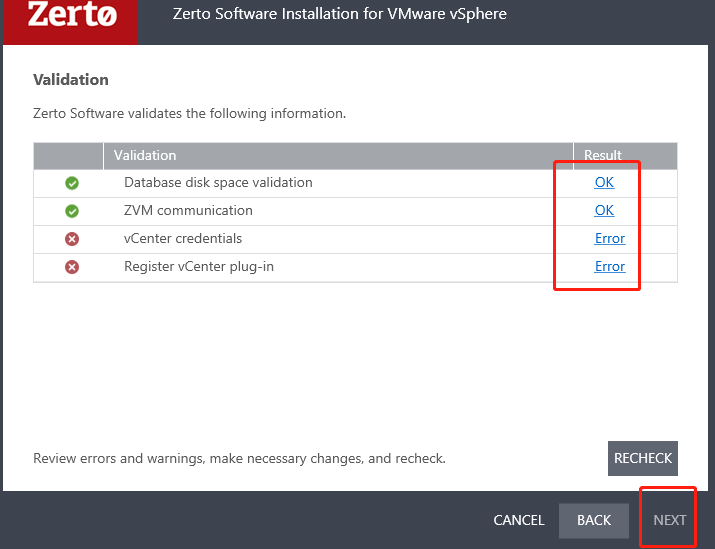This screenshot has height=549, width=715.
Task: Click the Validation column header
Action: pyautogui.click(x=338, y=155)
